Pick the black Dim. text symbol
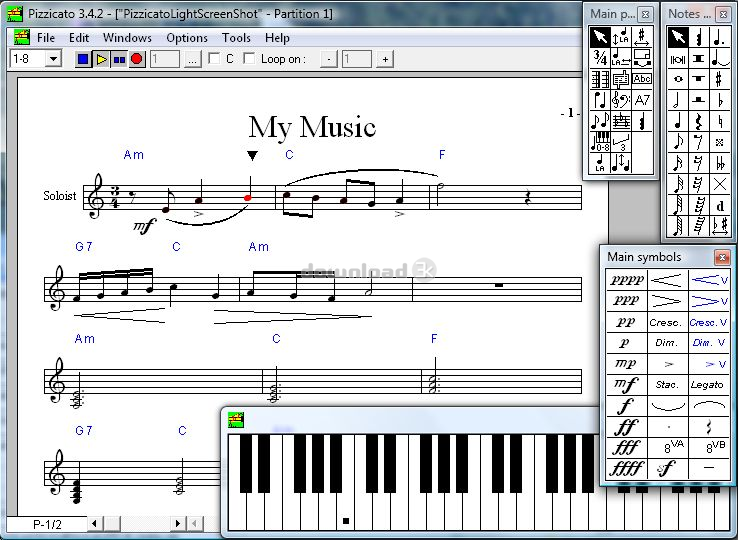738x540 pixels. (667, 343)
